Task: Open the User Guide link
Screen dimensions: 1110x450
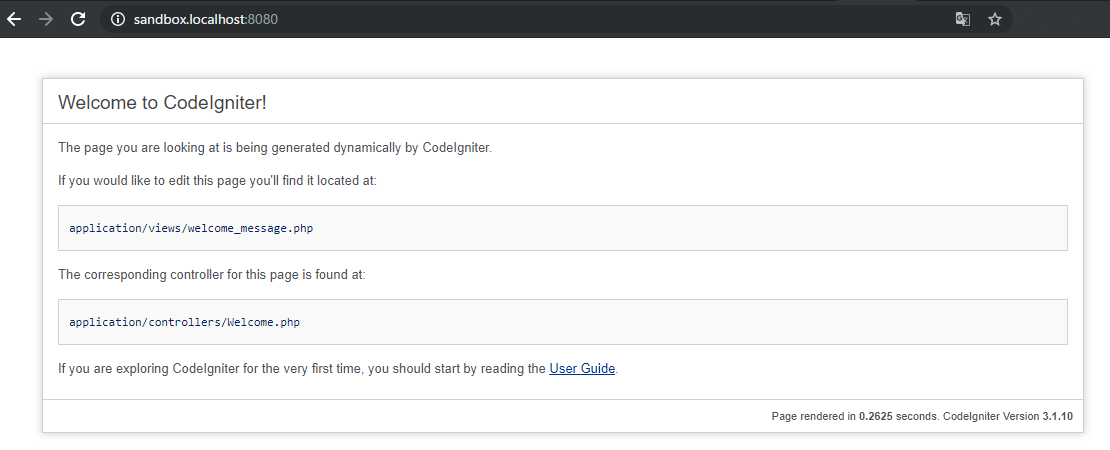Action: point(582,369)
